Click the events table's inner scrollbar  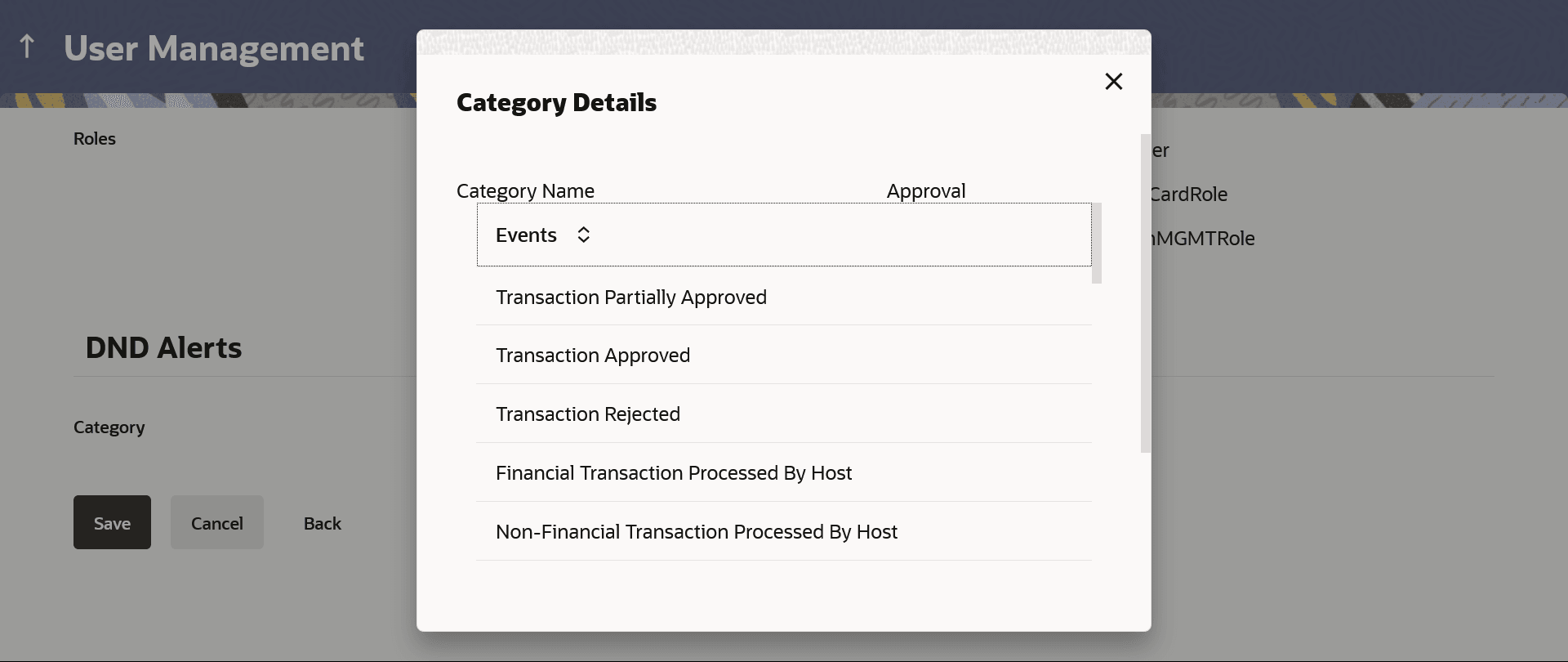[x=1097, y=244]
